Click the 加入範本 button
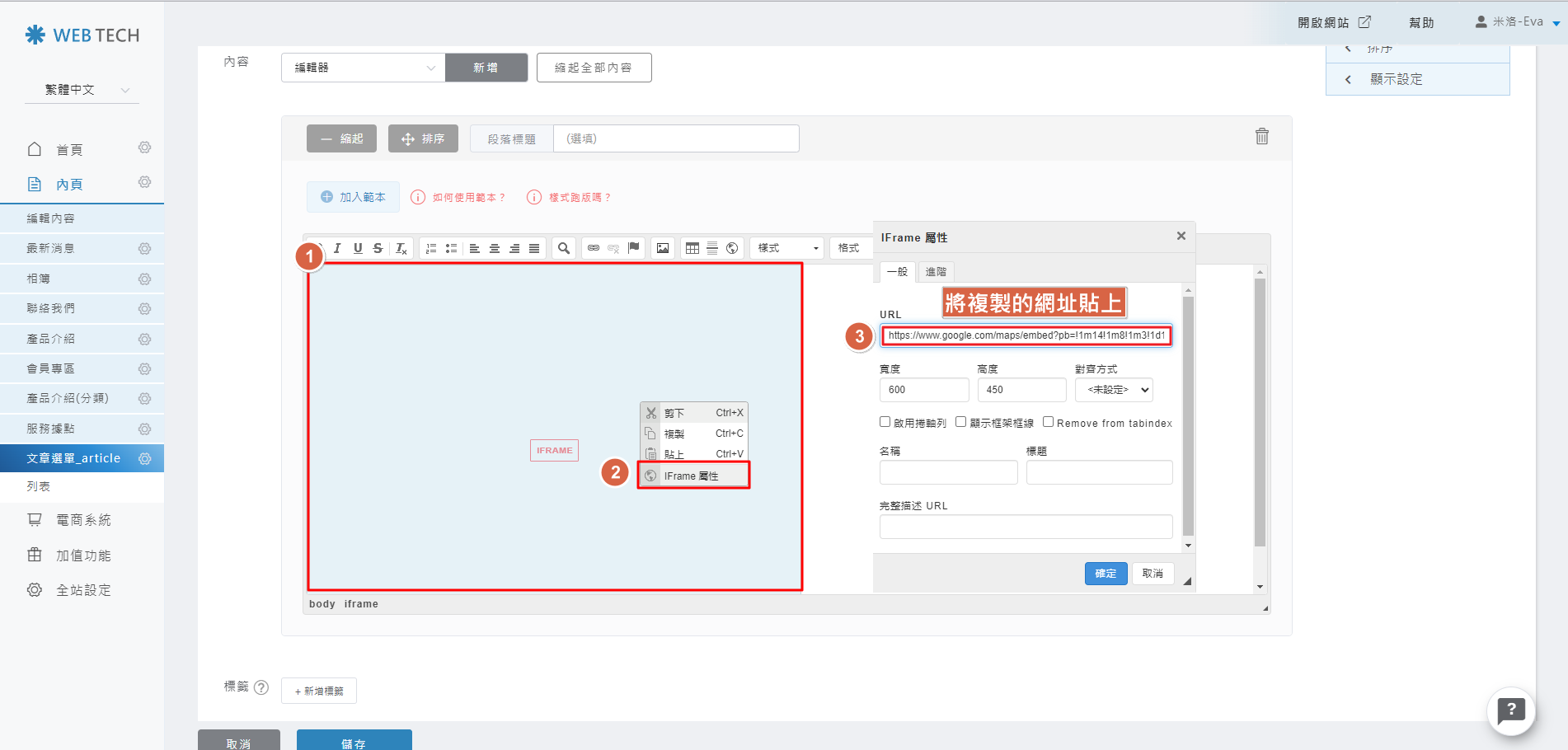Viewport: 1568px width, 750px height. click(x=353, y=197)
